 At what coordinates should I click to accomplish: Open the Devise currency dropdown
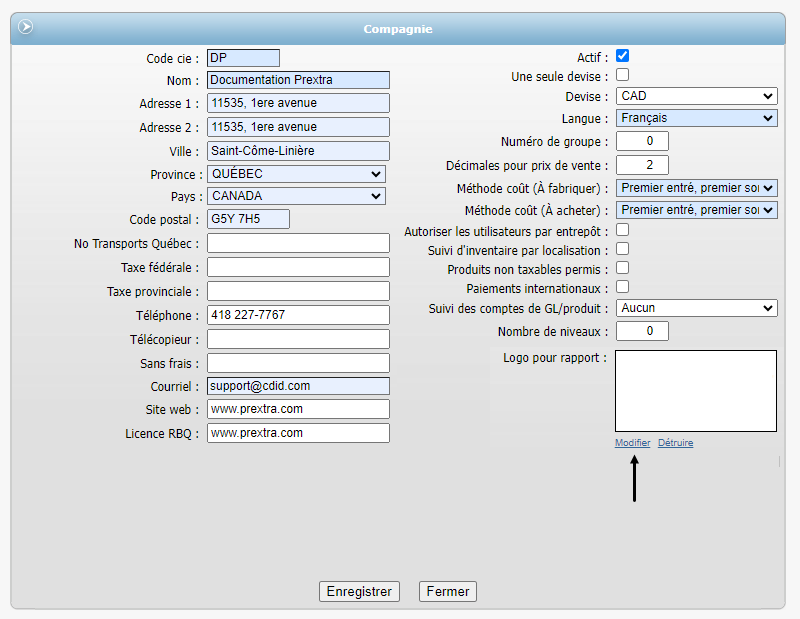[x=696, y=96]
